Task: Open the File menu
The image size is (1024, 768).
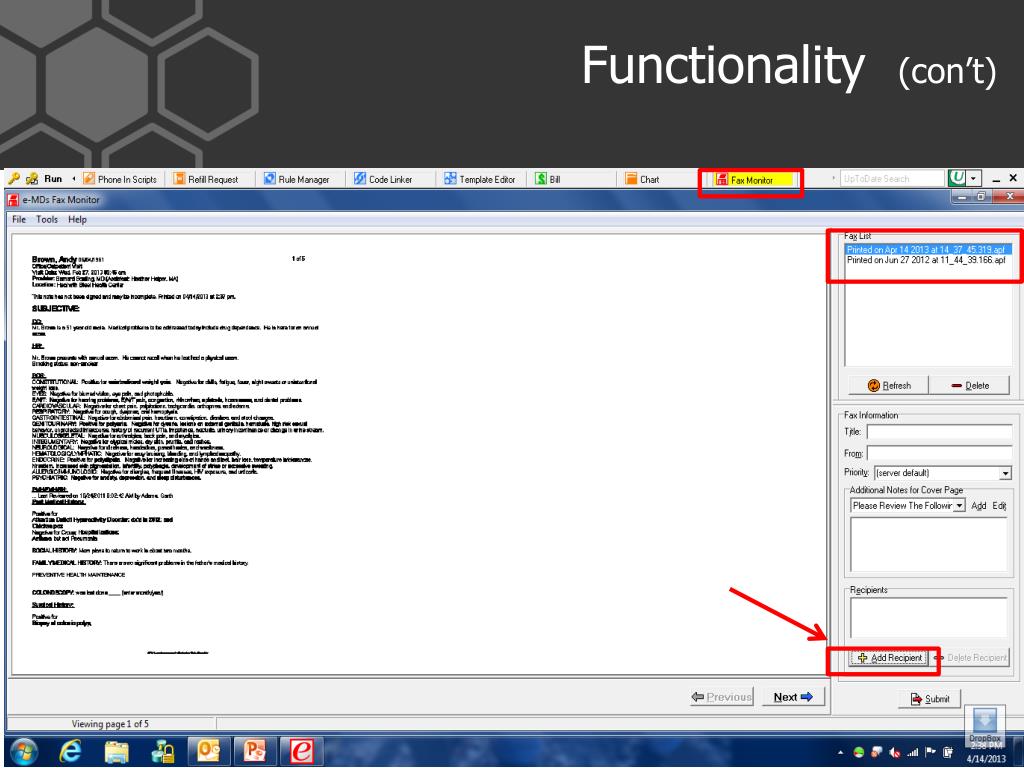Action: click(19, 219)
